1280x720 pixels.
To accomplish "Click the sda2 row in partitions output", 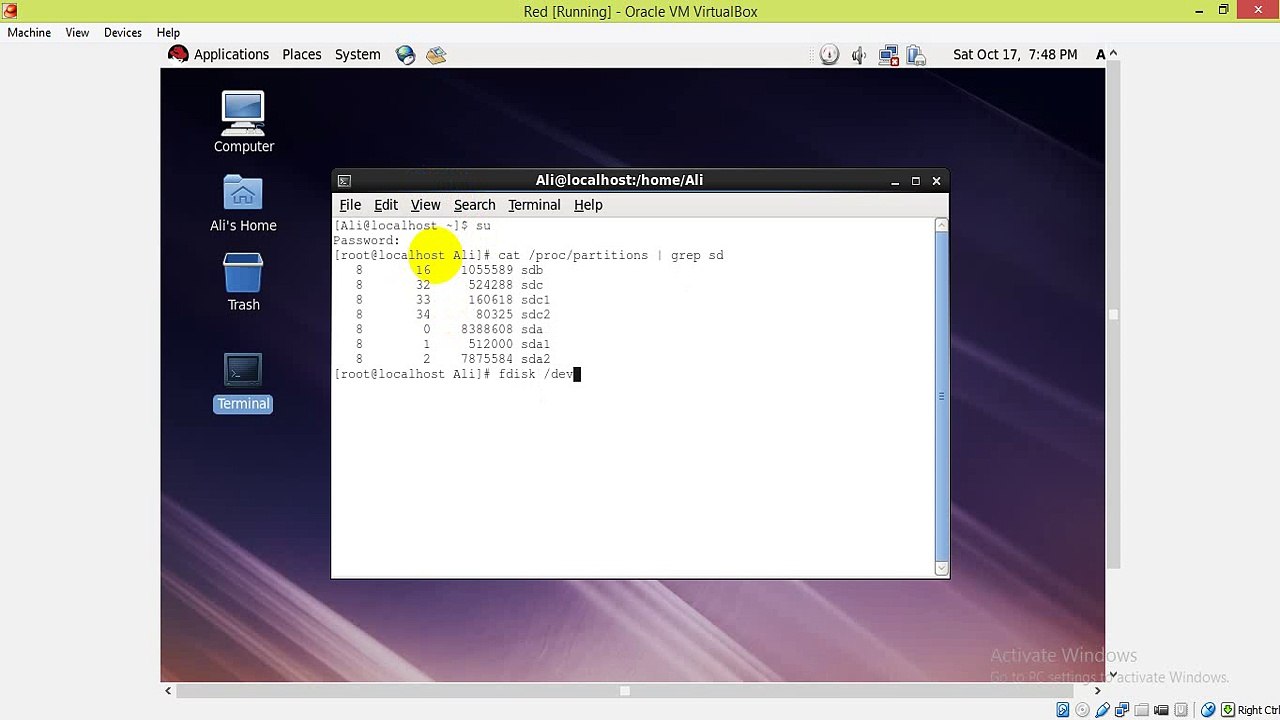I will 452,359.
